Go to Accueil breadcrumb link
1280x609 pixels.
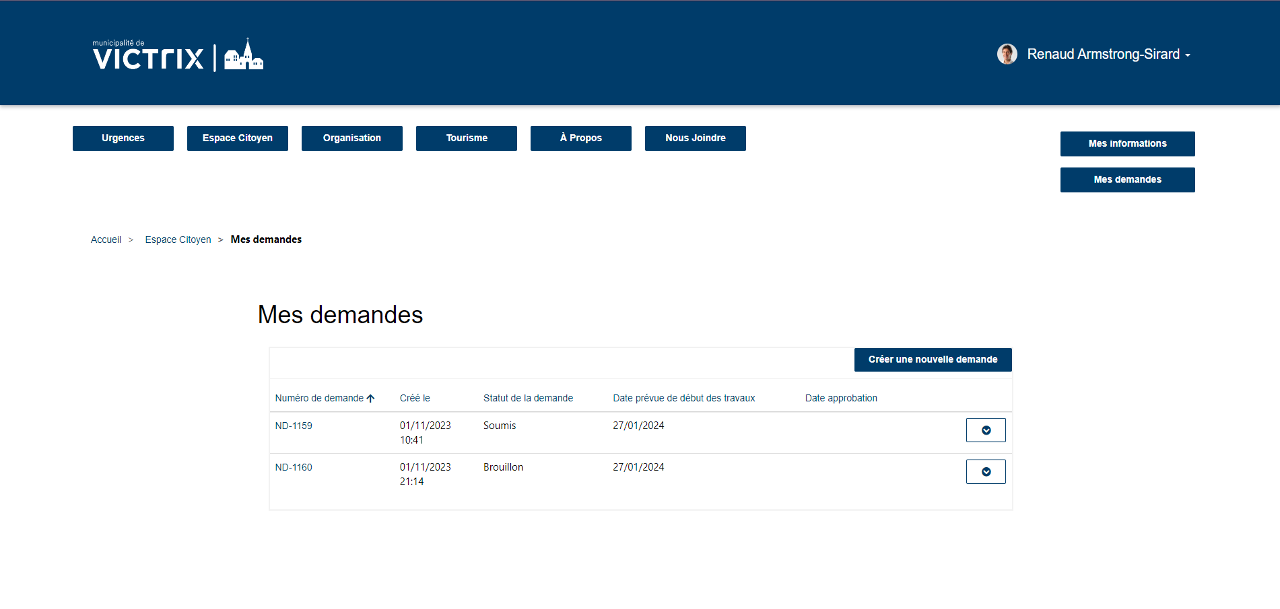click(106, 240)
